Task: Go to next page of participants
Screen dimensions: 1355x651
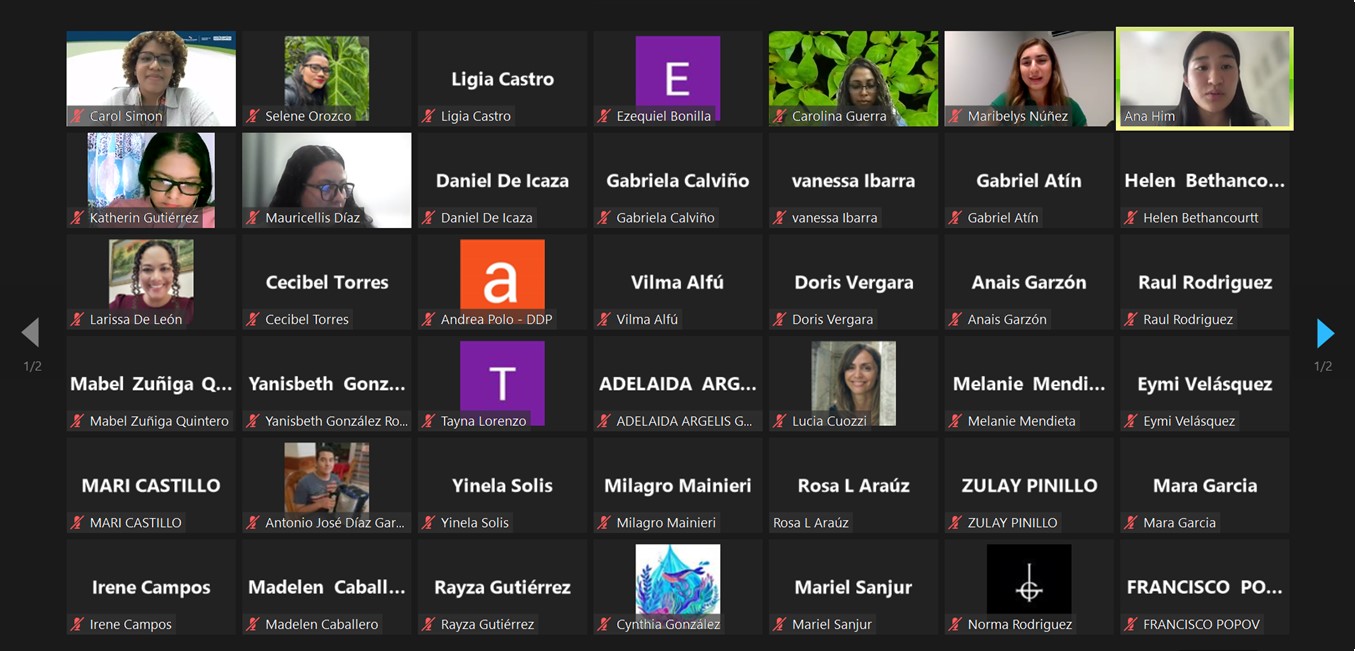Action: pos(1325,333)
